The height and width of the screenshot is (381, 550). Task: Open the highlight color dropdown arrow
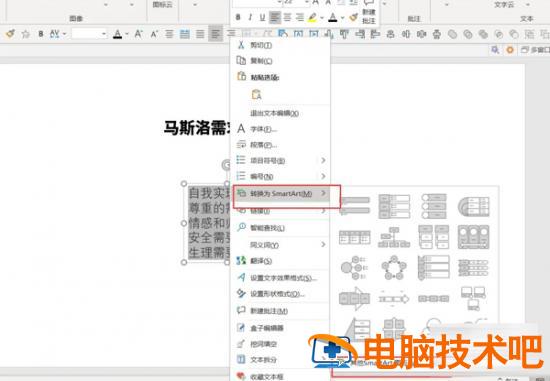(322, 18)
